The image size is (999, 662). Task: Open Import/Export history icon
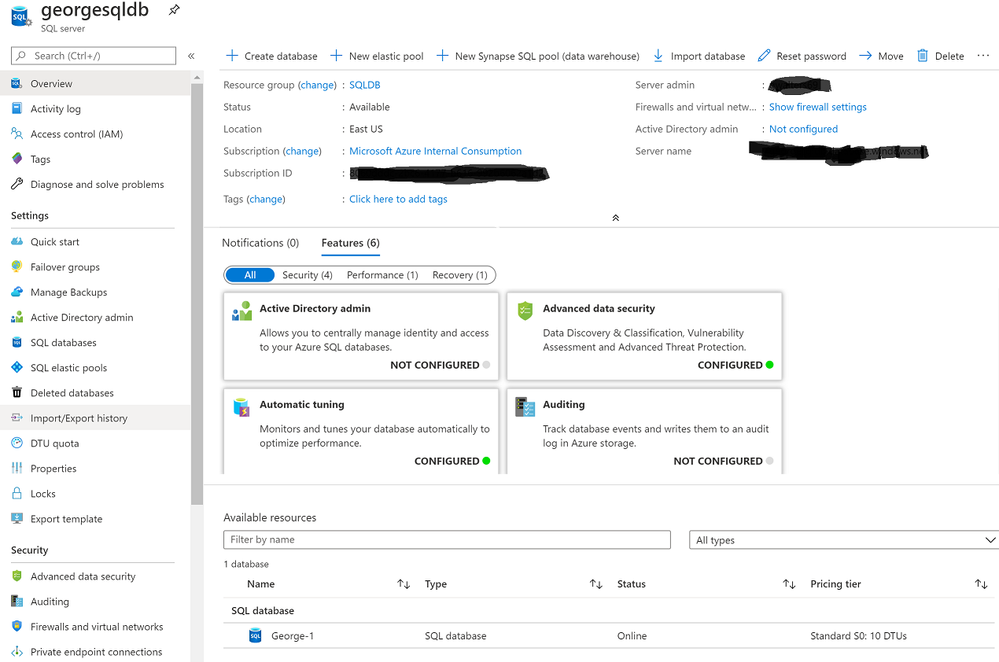pyautogui.click(x=17, y=418)
